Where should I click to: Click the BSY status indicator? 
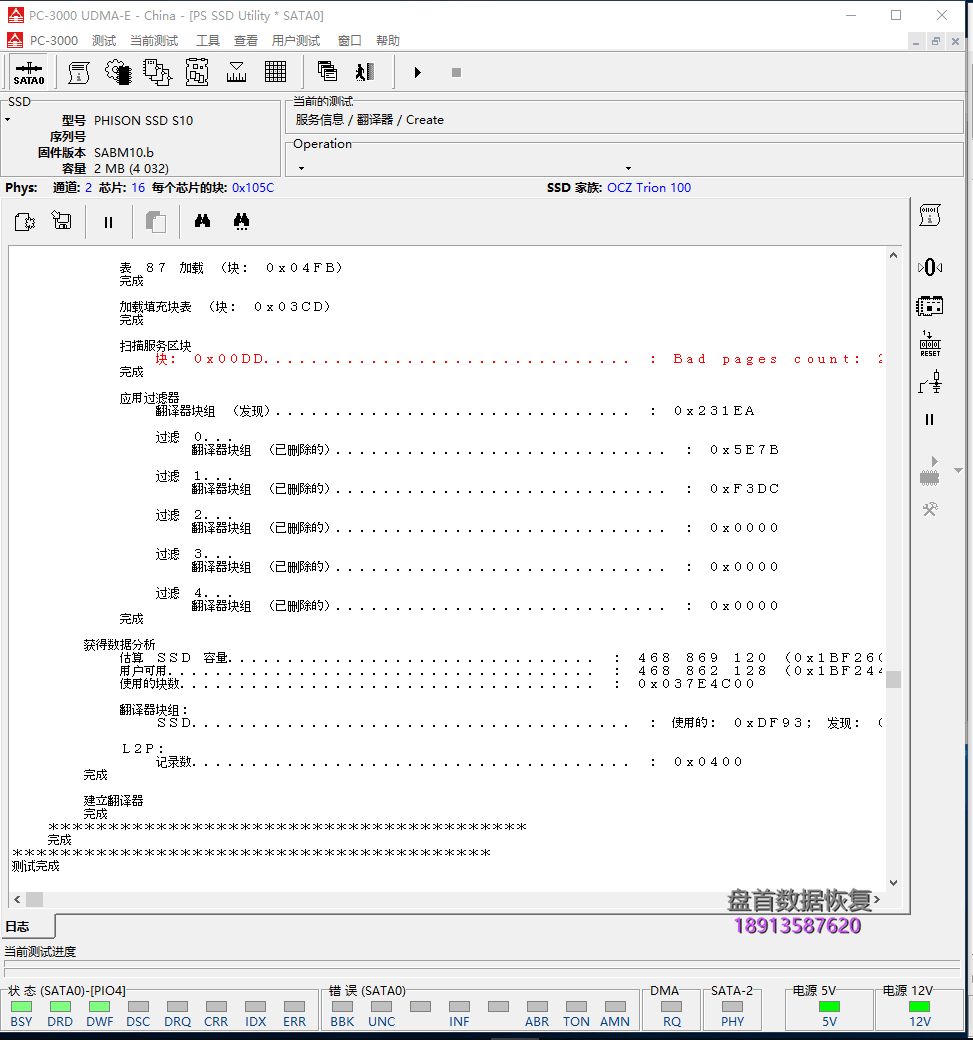21,1007
